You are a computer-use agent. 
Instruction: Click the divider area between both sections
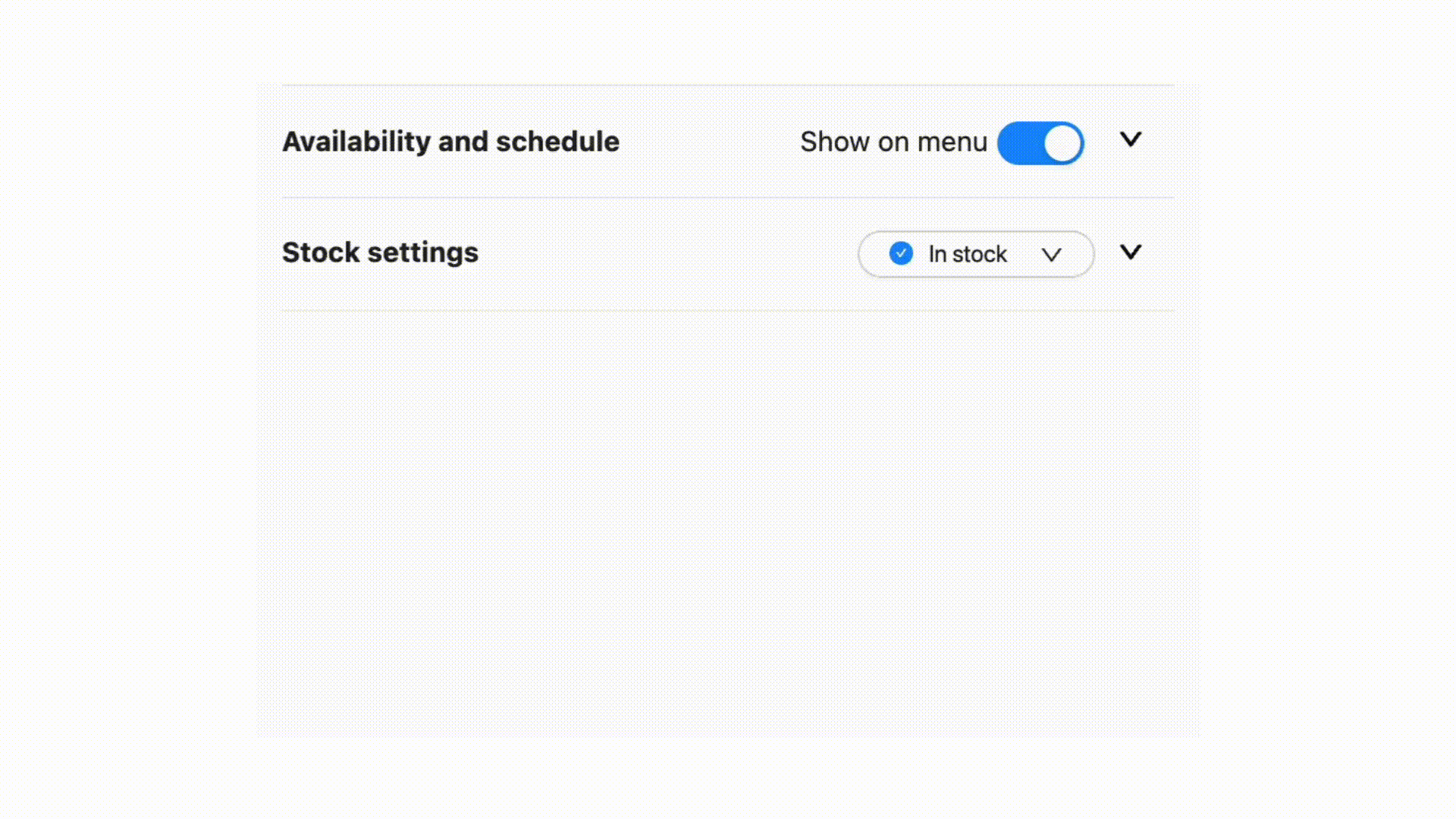728,197
